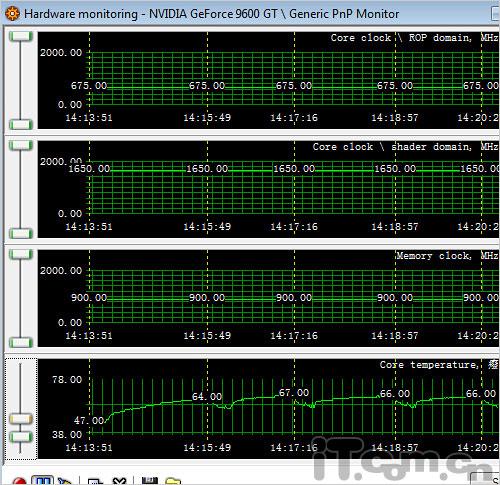Click the Hardware monitoring window title text
This screenshot has width=500, height=485.
(x=212, y=14)
